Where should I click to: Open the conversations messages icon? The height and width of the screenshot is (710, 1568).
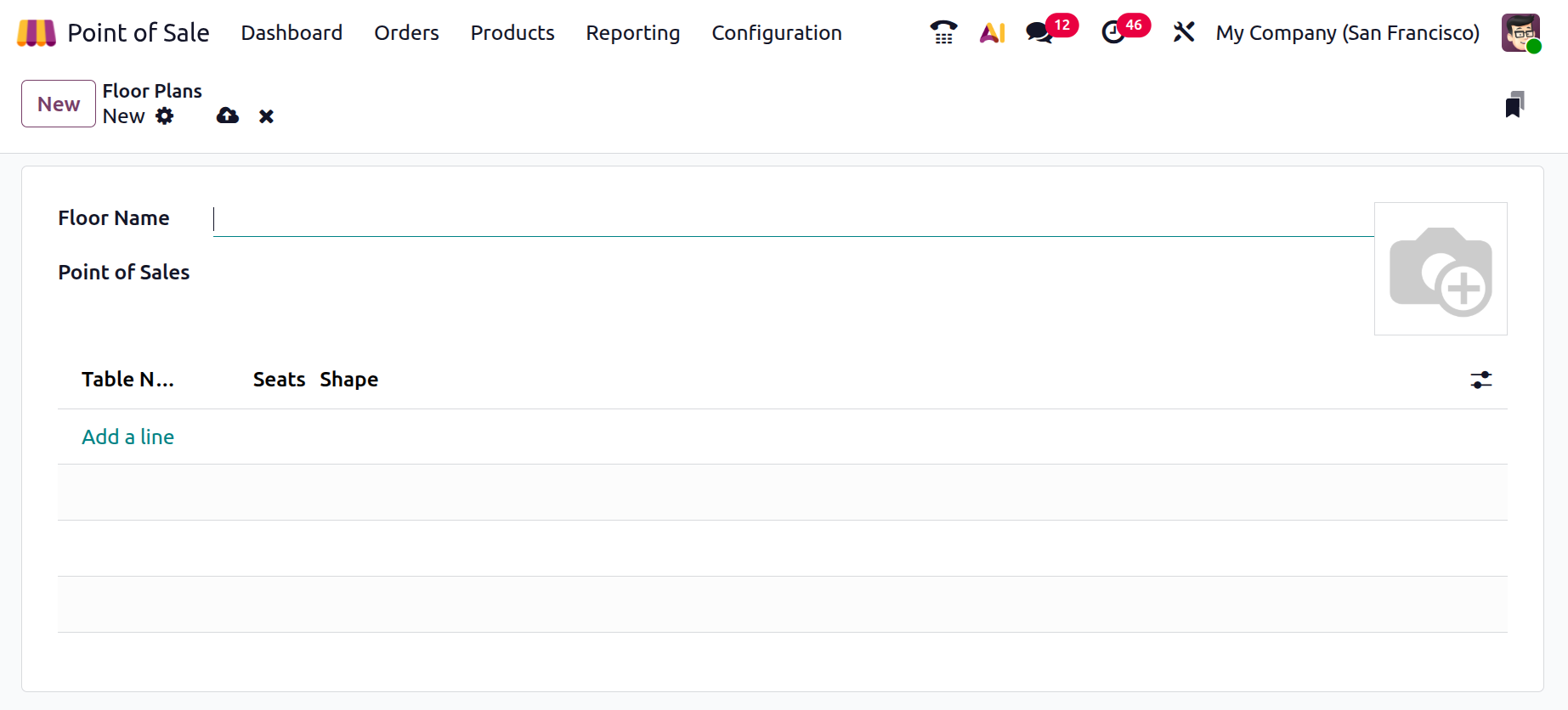1039,33
